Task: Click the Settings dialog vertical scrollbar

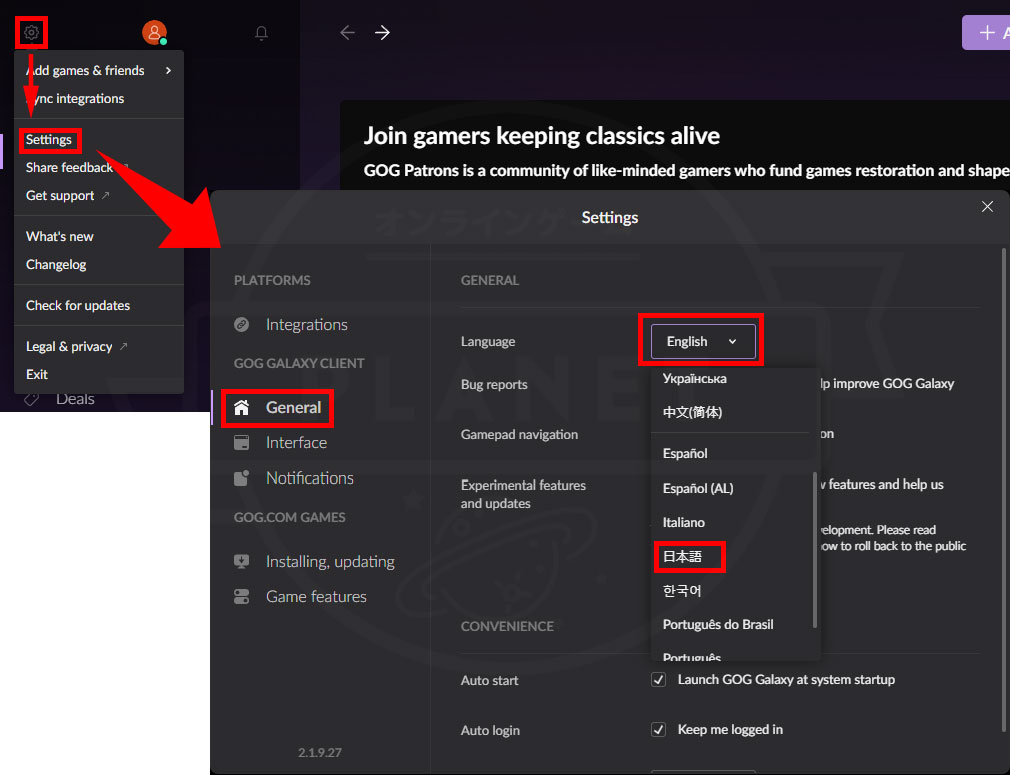Action: pyautogui.click(x=1003, y=490)
